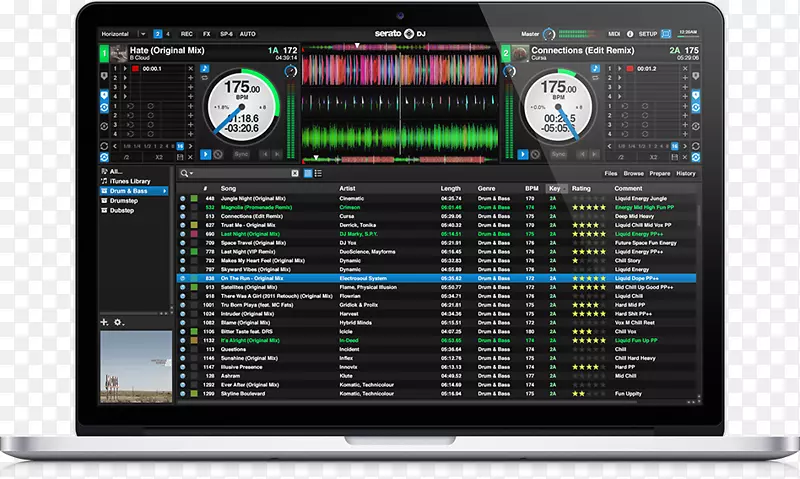
Task: Add a new crate with plus icon
Action: click(104, 322)
